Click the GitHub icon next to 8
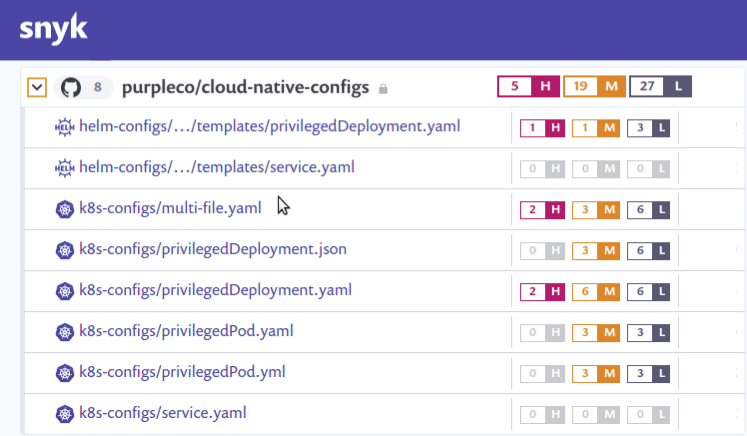 [x=71, y=87]
